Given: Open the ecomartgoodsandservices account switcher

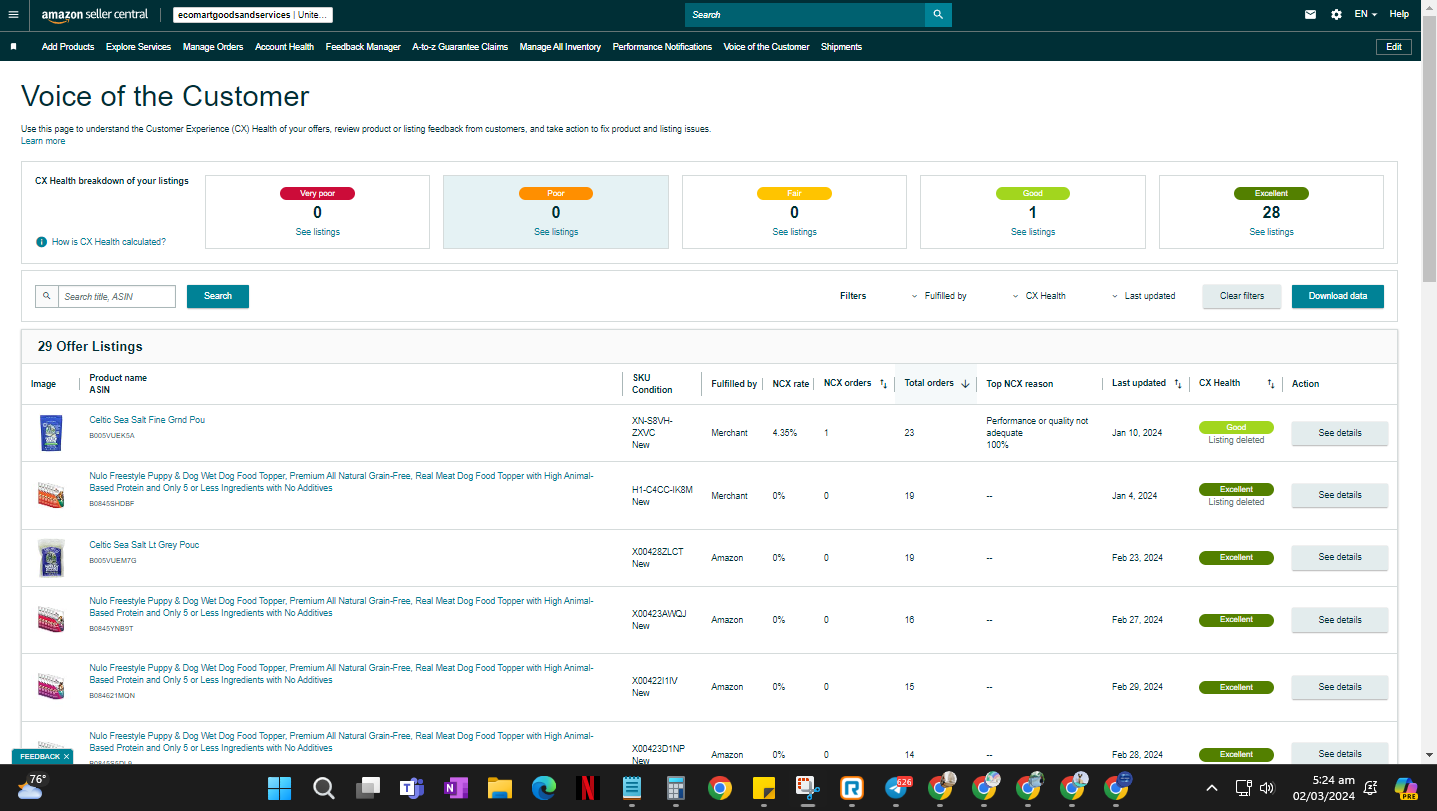Looking at the screenshot, I should point(252,15).
